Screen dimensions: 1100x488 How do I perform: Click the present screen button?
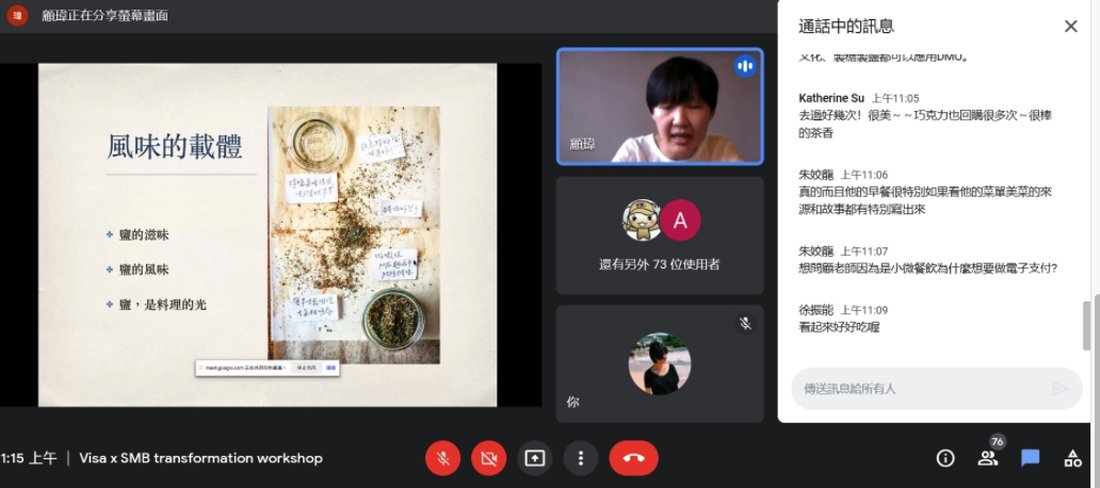(535, 458)
